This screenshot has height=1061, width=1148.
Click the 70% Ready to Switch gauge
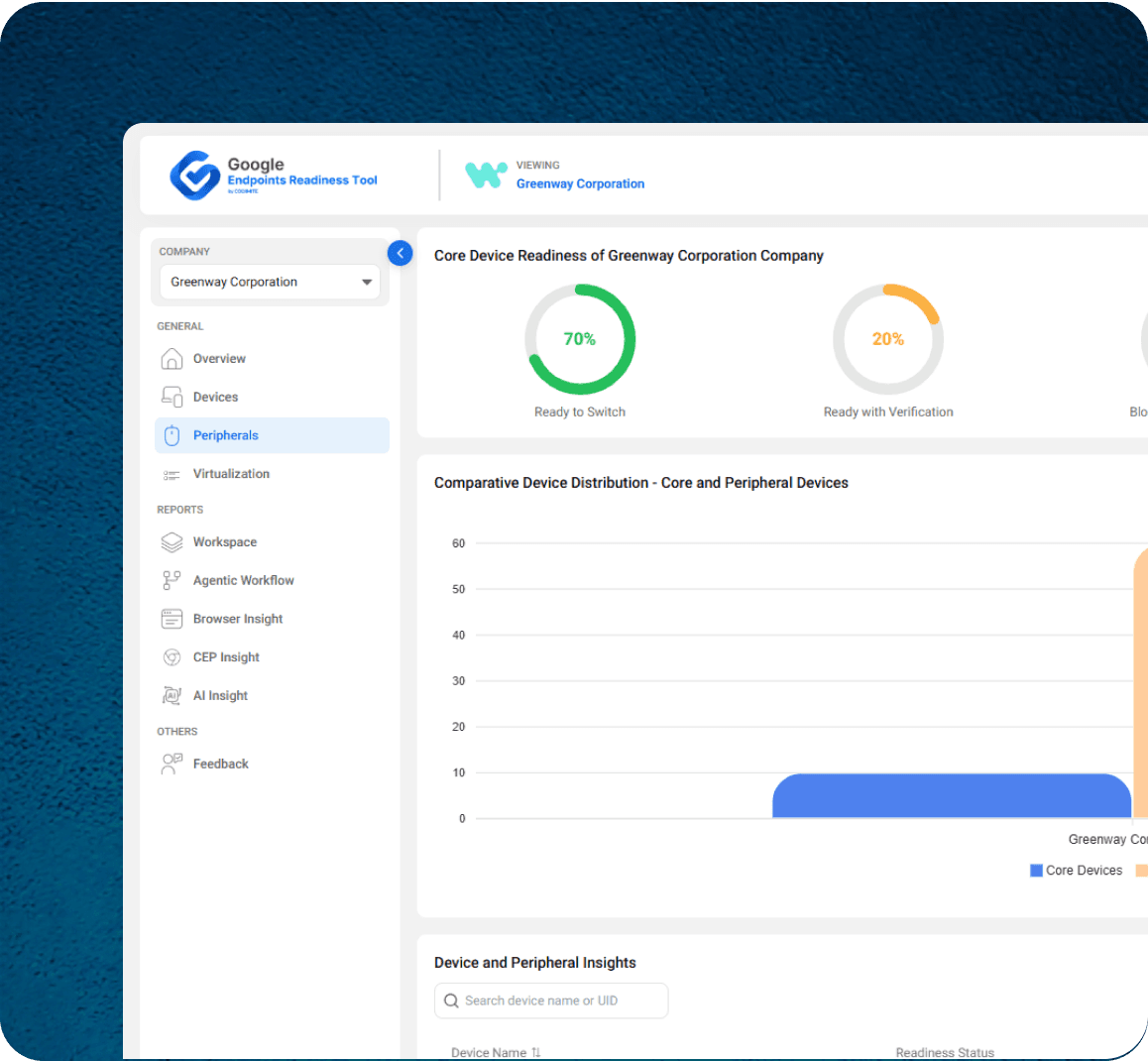[x=580, y=339]
